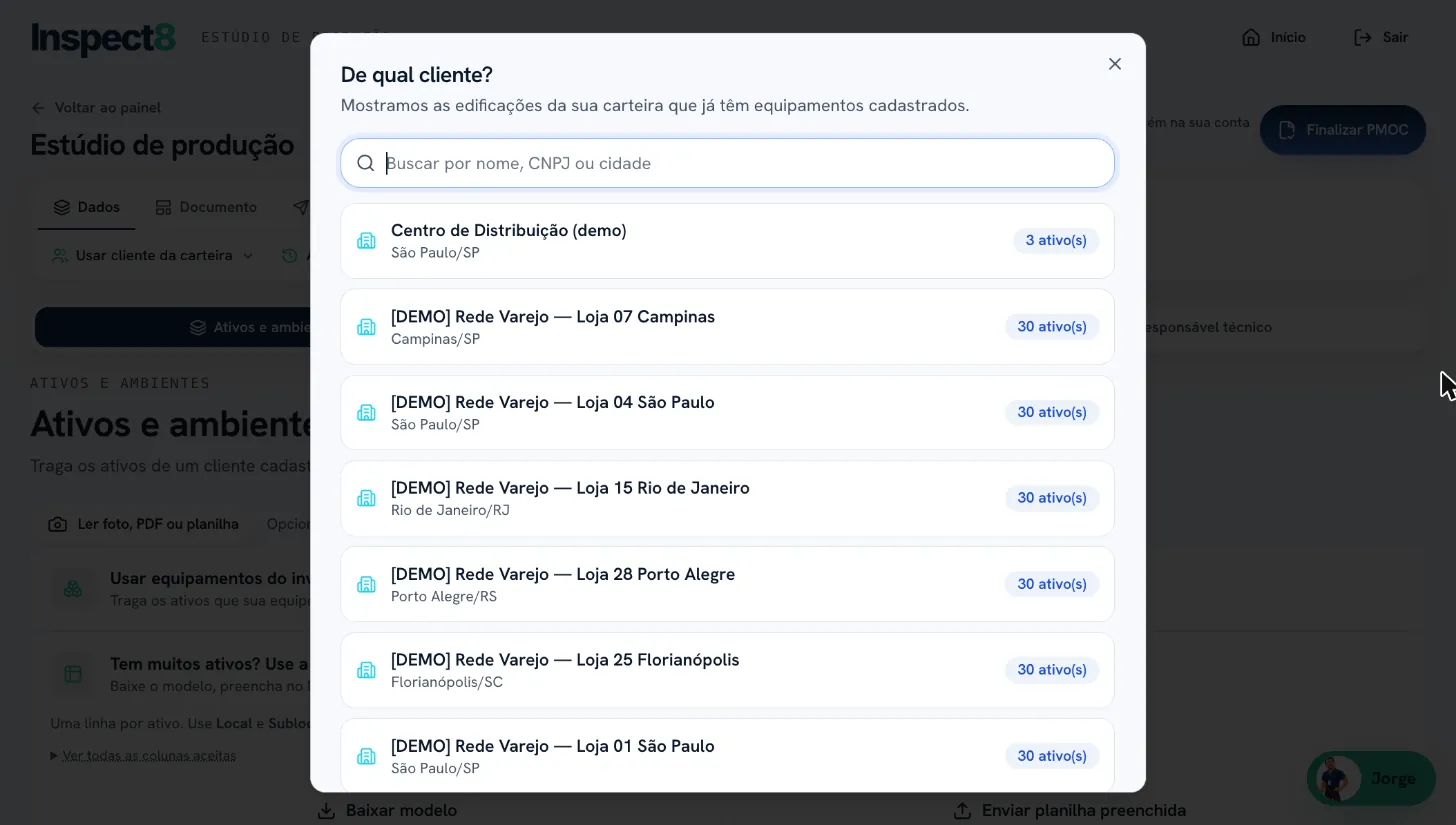Image resolution: width=1456 pixels, height=825 pixels.
Task: Click 'Voltar ao painel' back link
Action: pyautogui.click(x=96, y=107)
